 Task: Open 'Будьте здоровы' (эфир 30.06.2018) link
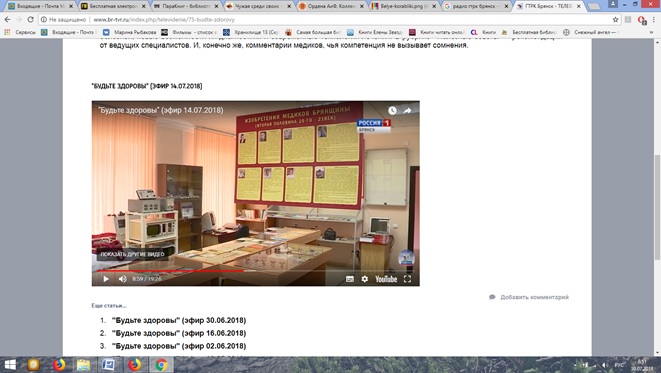(179, 320)
